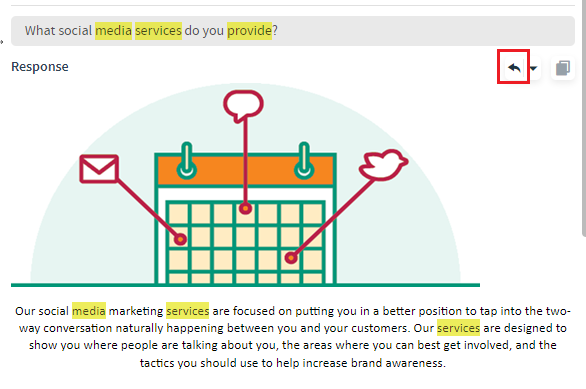Click the bird icon in the illustration
The width and height of the screenshot is (586, 389).
(x=383, y=165)
